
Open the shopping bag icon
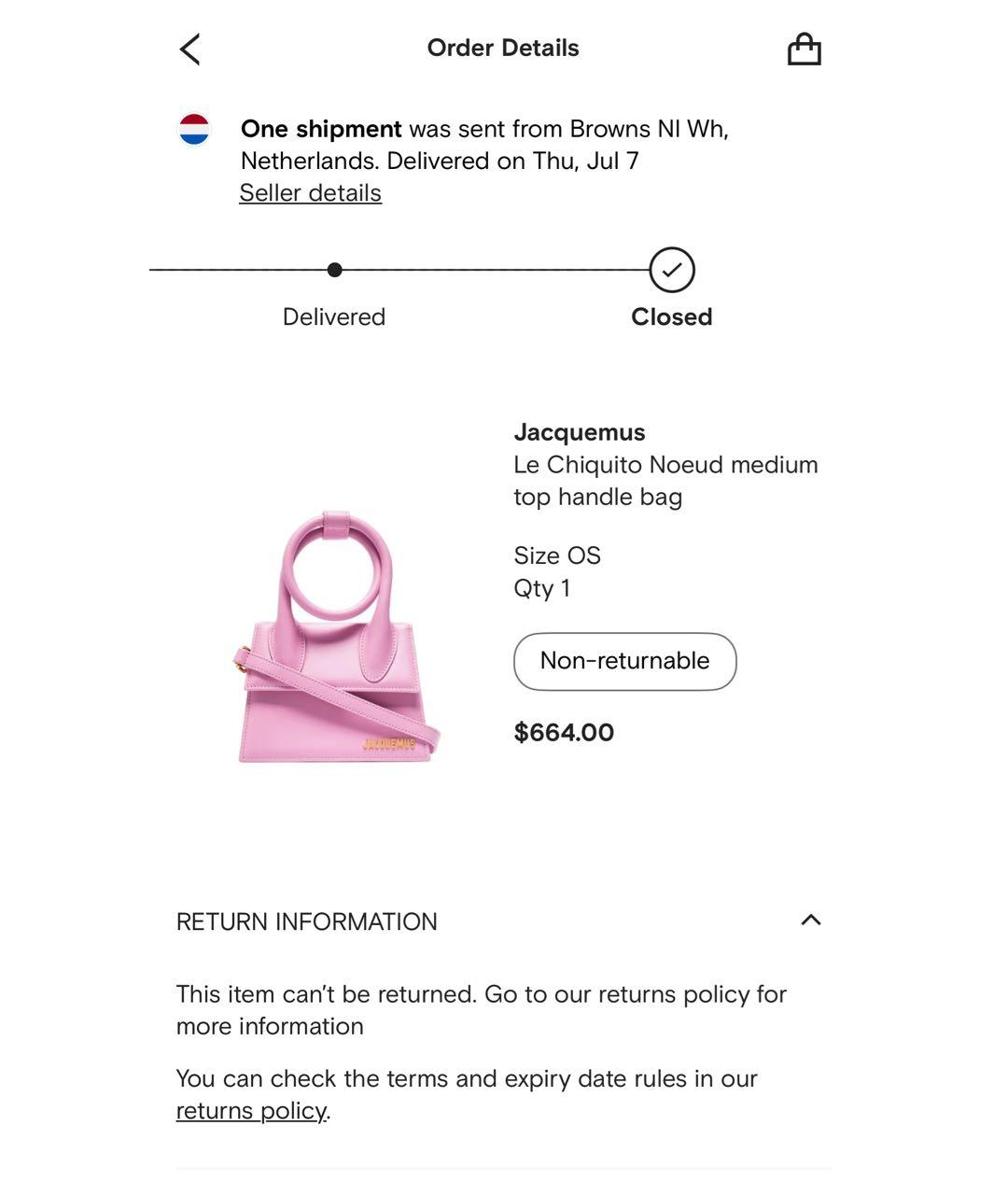[804, 49]
